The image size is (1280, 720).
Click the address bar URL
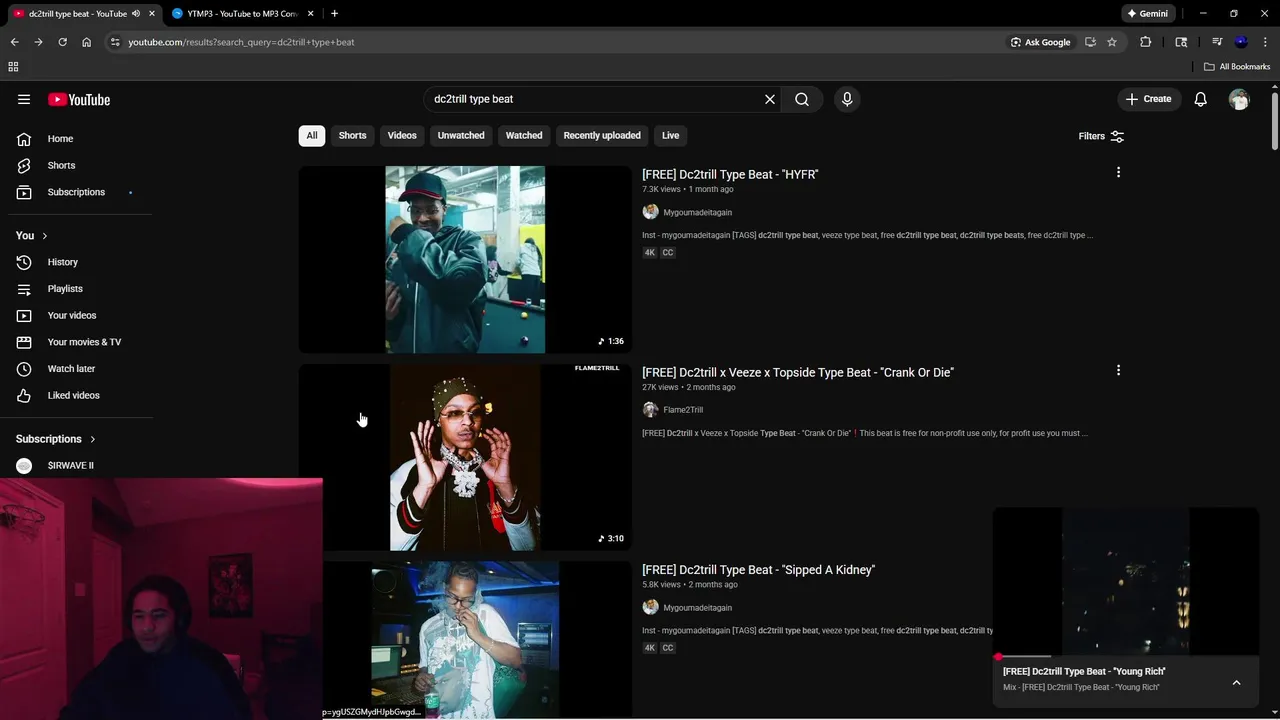click(241, 42)
